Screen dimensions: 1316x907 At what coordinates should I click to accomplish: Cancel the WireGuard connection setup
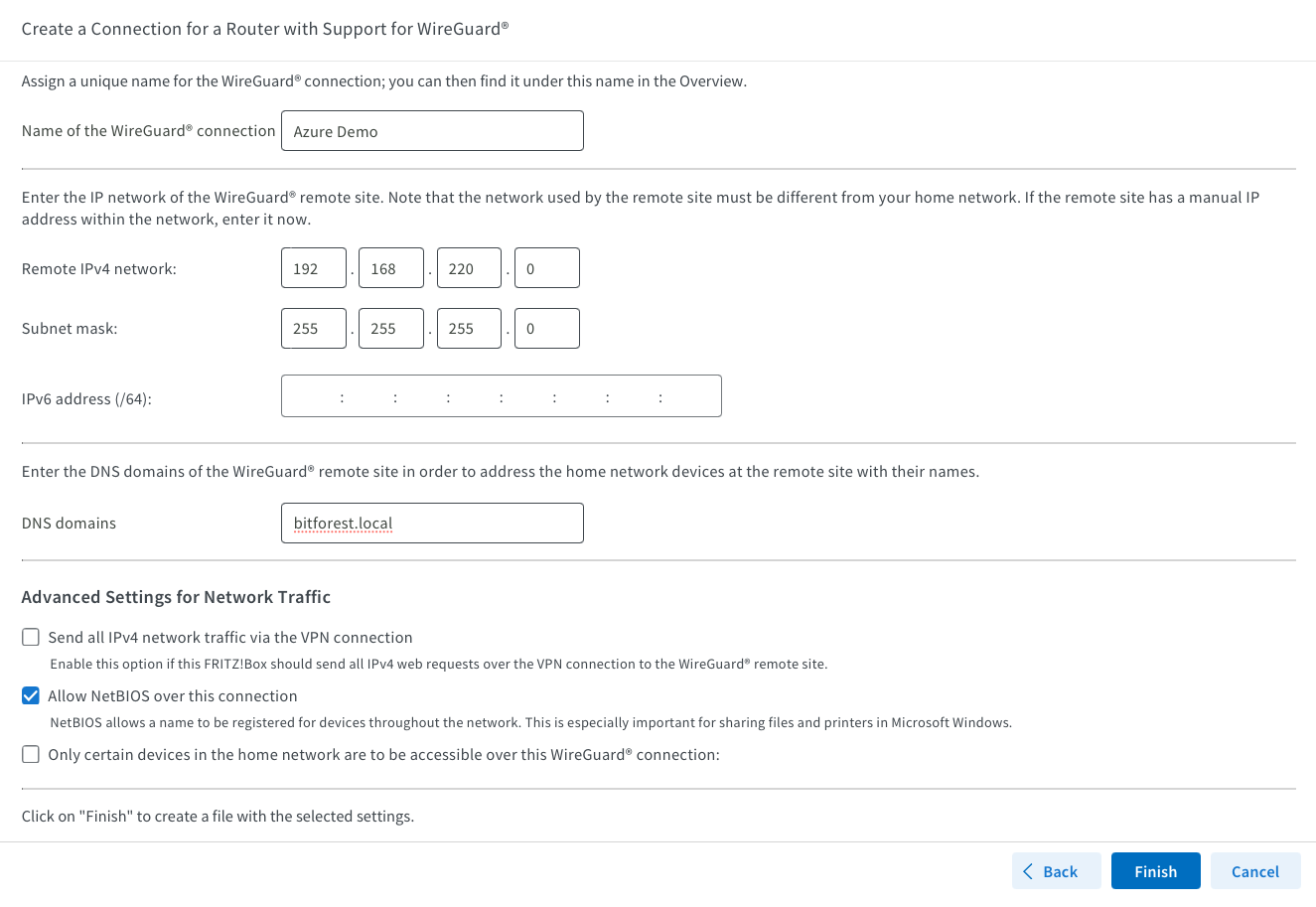click(1254, 871)
